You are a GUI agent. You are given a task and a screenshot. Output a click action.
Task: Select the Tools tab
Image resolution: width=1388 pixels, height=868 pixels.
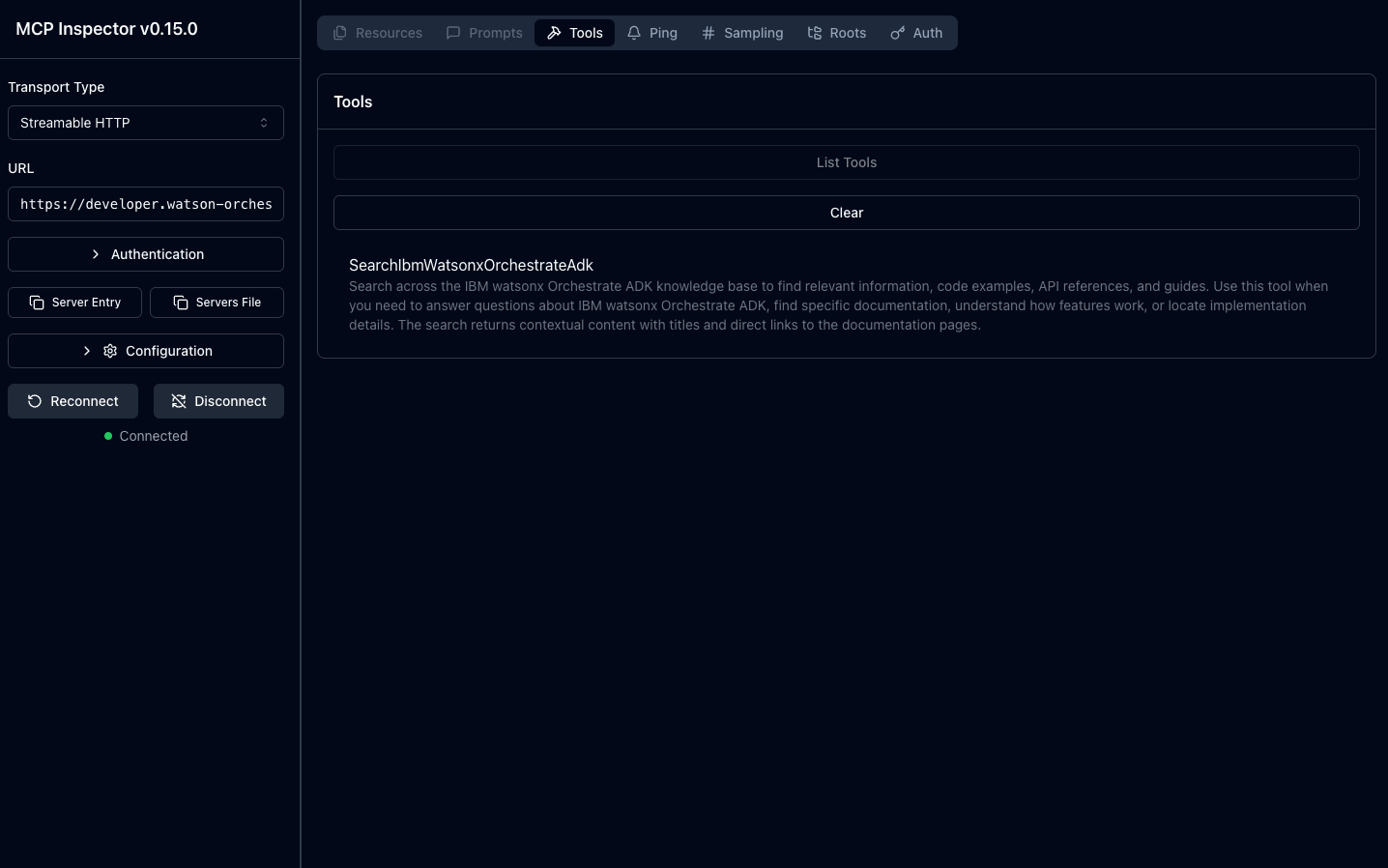pyautogui.click(x=574, y=33)
